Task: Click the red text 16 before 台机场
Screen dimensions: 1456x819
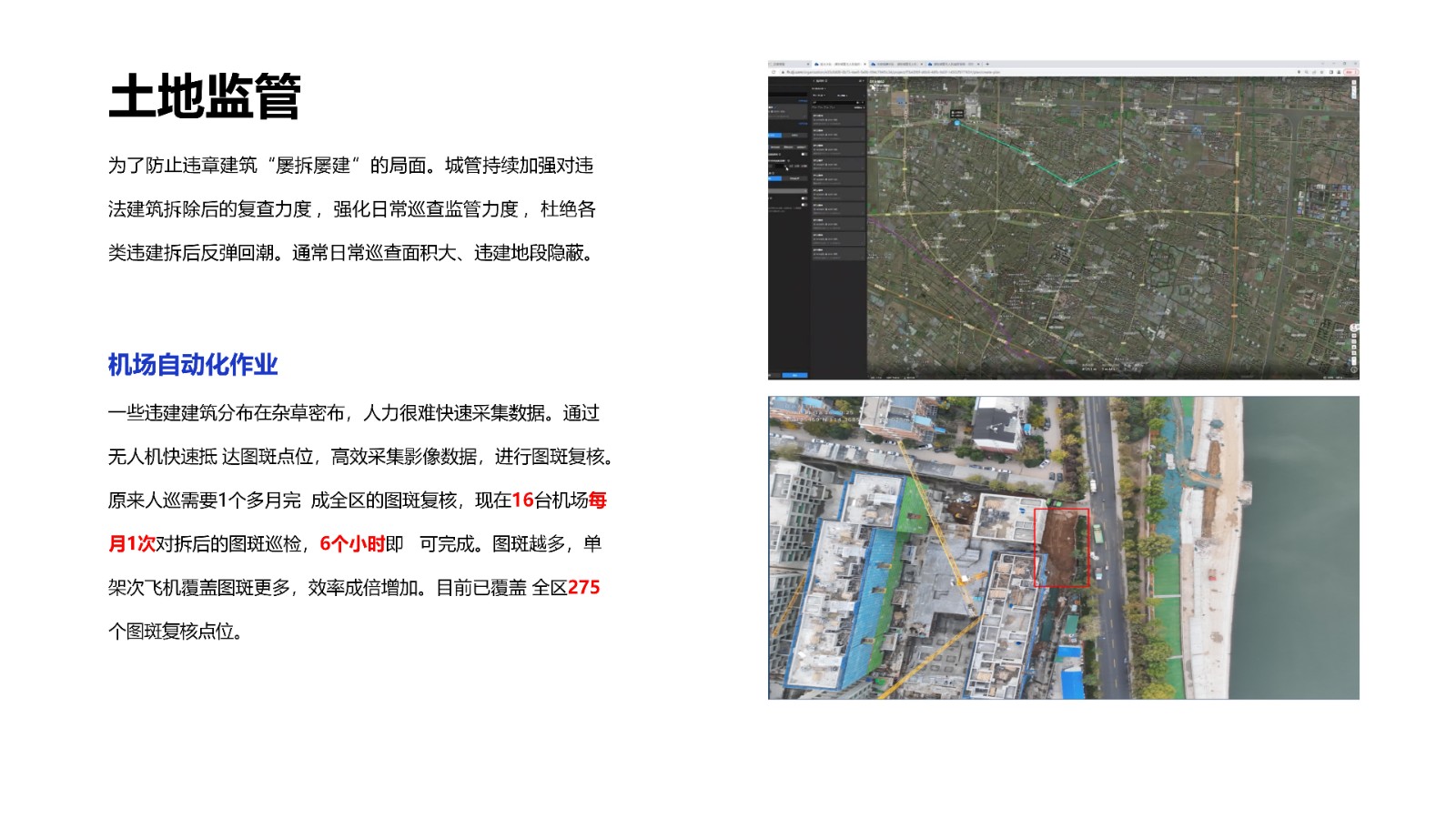Action: pyautogui.click(x=522, y=500)
